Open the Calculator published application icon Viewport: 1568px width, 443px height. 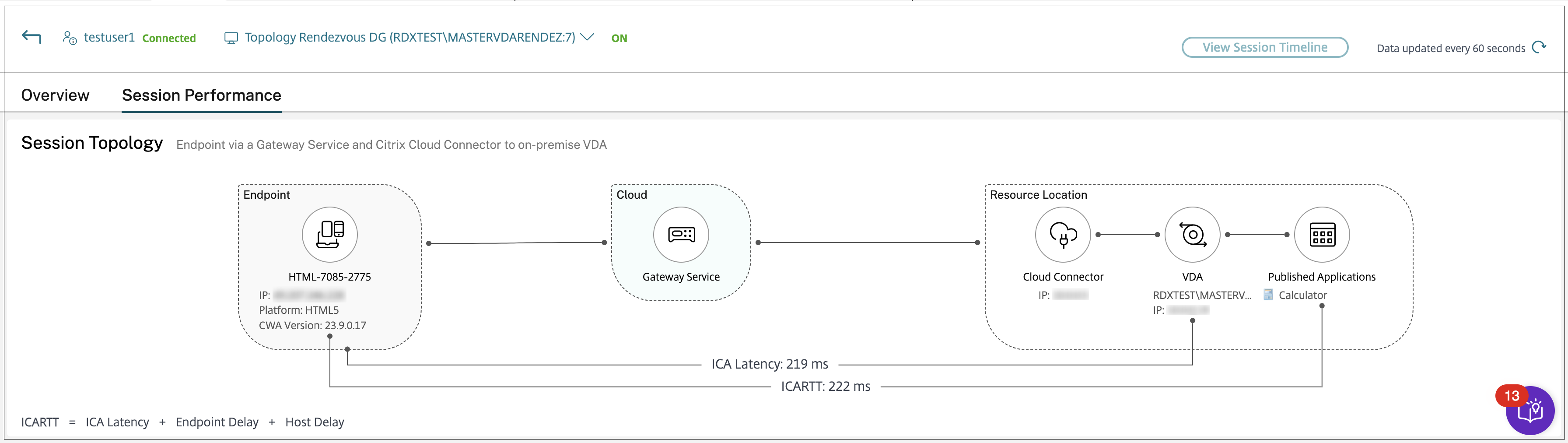(1268, 295)
